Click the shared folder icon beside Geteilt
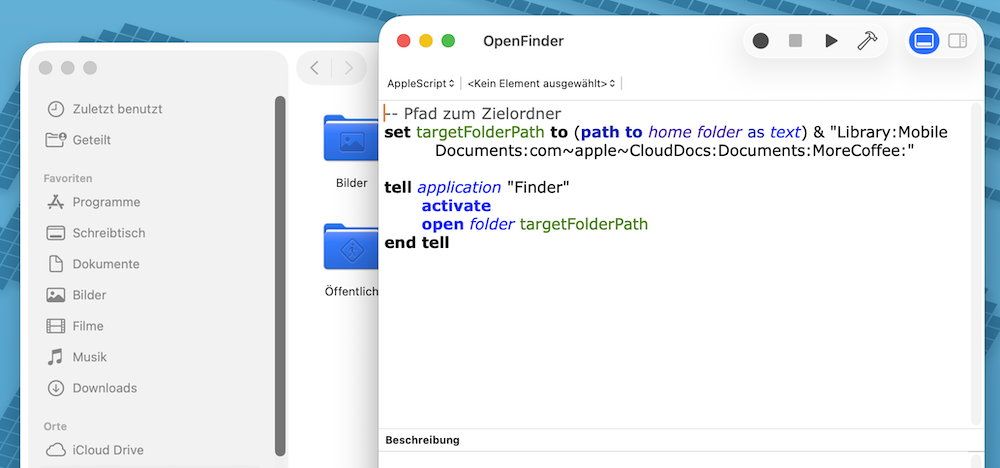This screenshot has height=468, width=1000. pyautogui.click(x=55, y=140)
